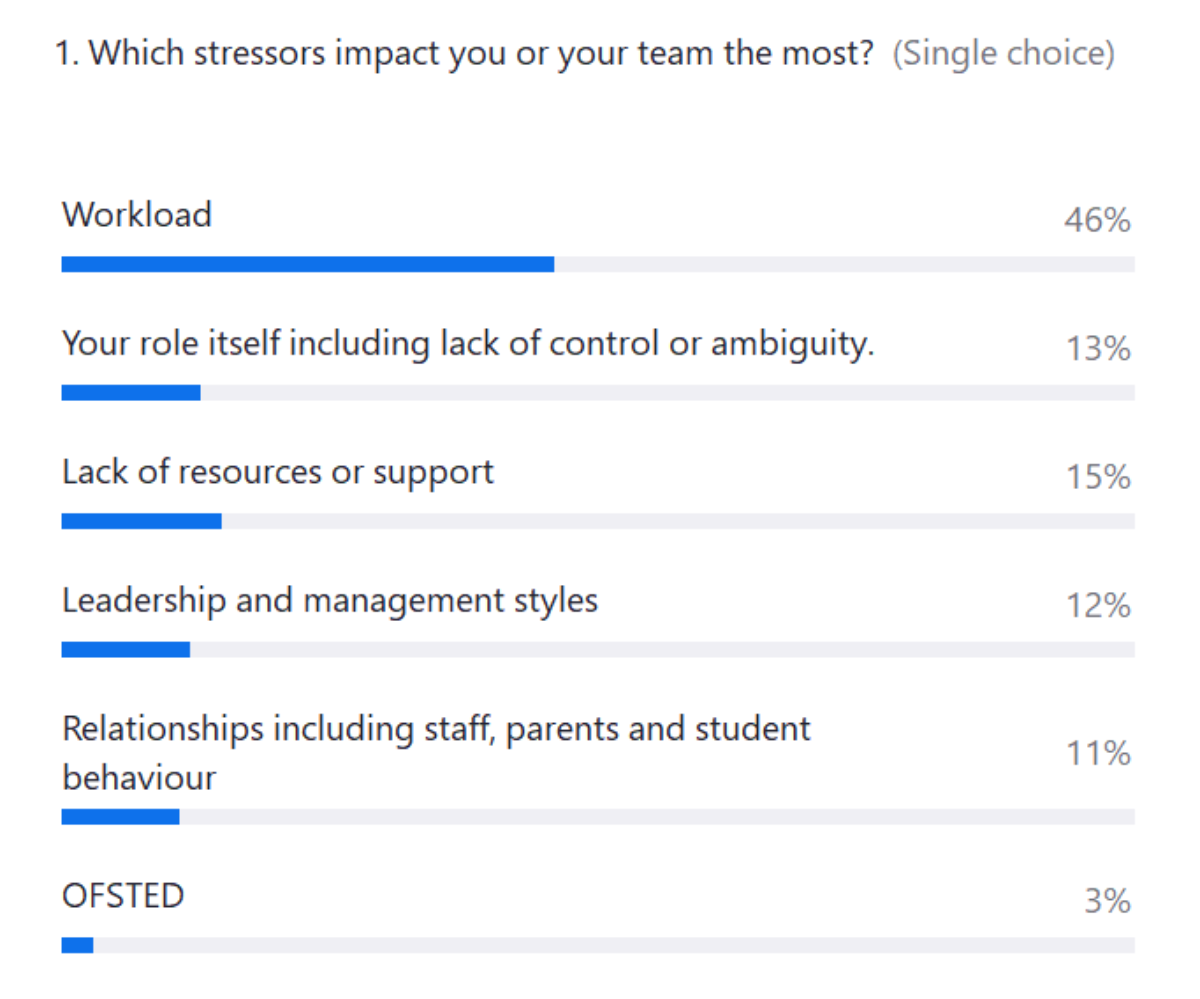Click the "(Single choice)" label
This screenshot has height=999, width=1200.
point(1003,53)
